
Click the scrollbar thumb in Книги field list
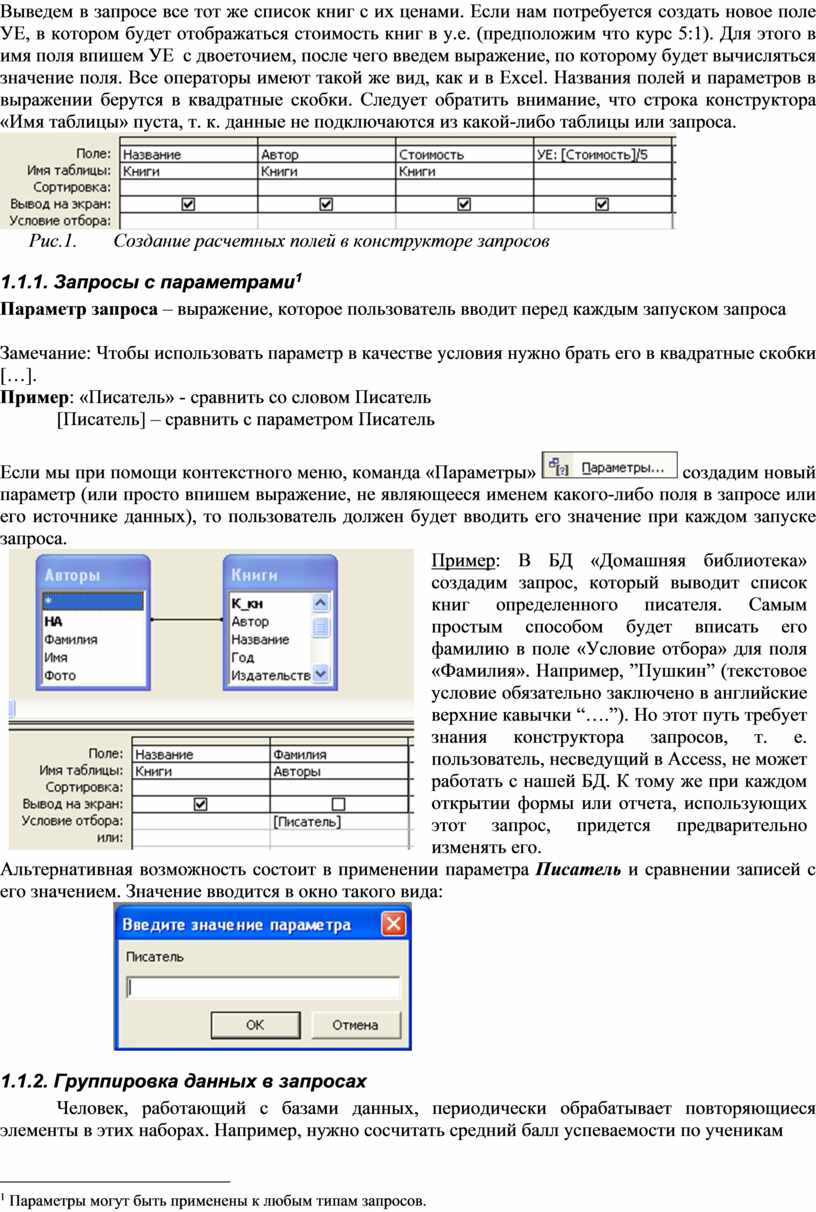[x=321, y=627]
